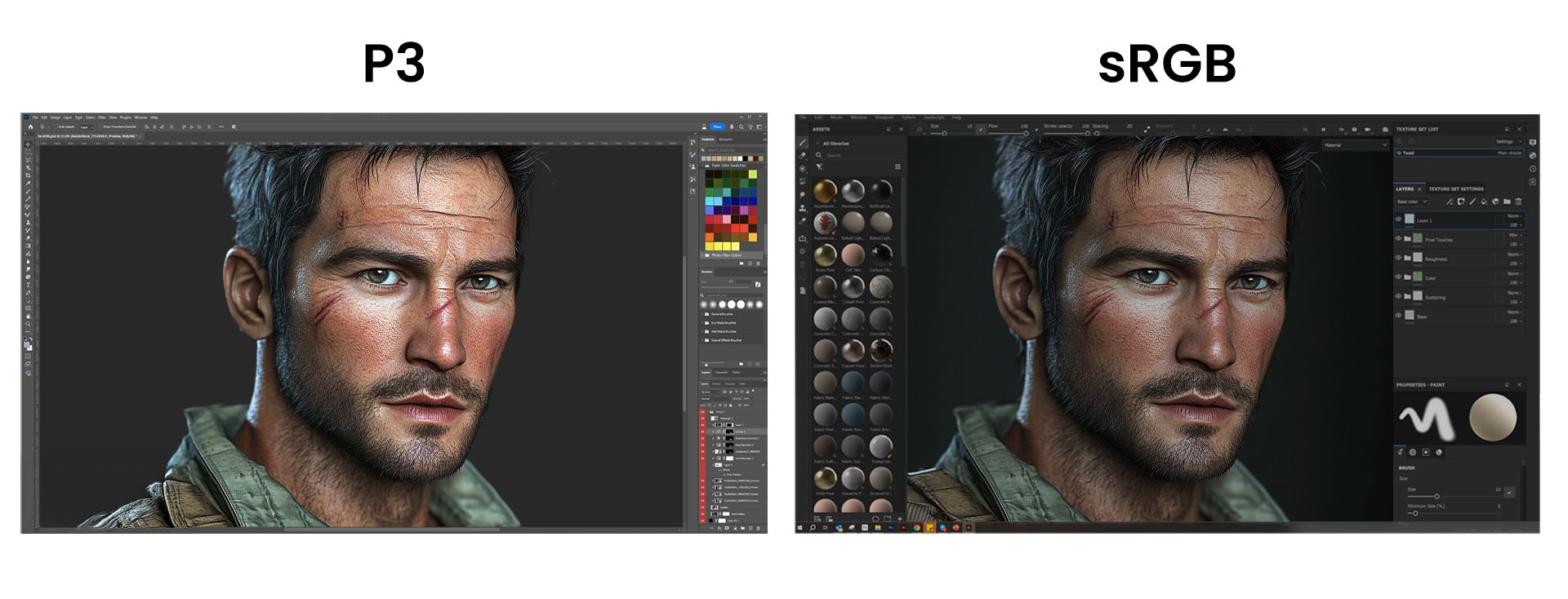This screenshot has width=1568, height=599.
Task: Select the Clone stamp tool in Substance Painter
Action: (803, 207)
